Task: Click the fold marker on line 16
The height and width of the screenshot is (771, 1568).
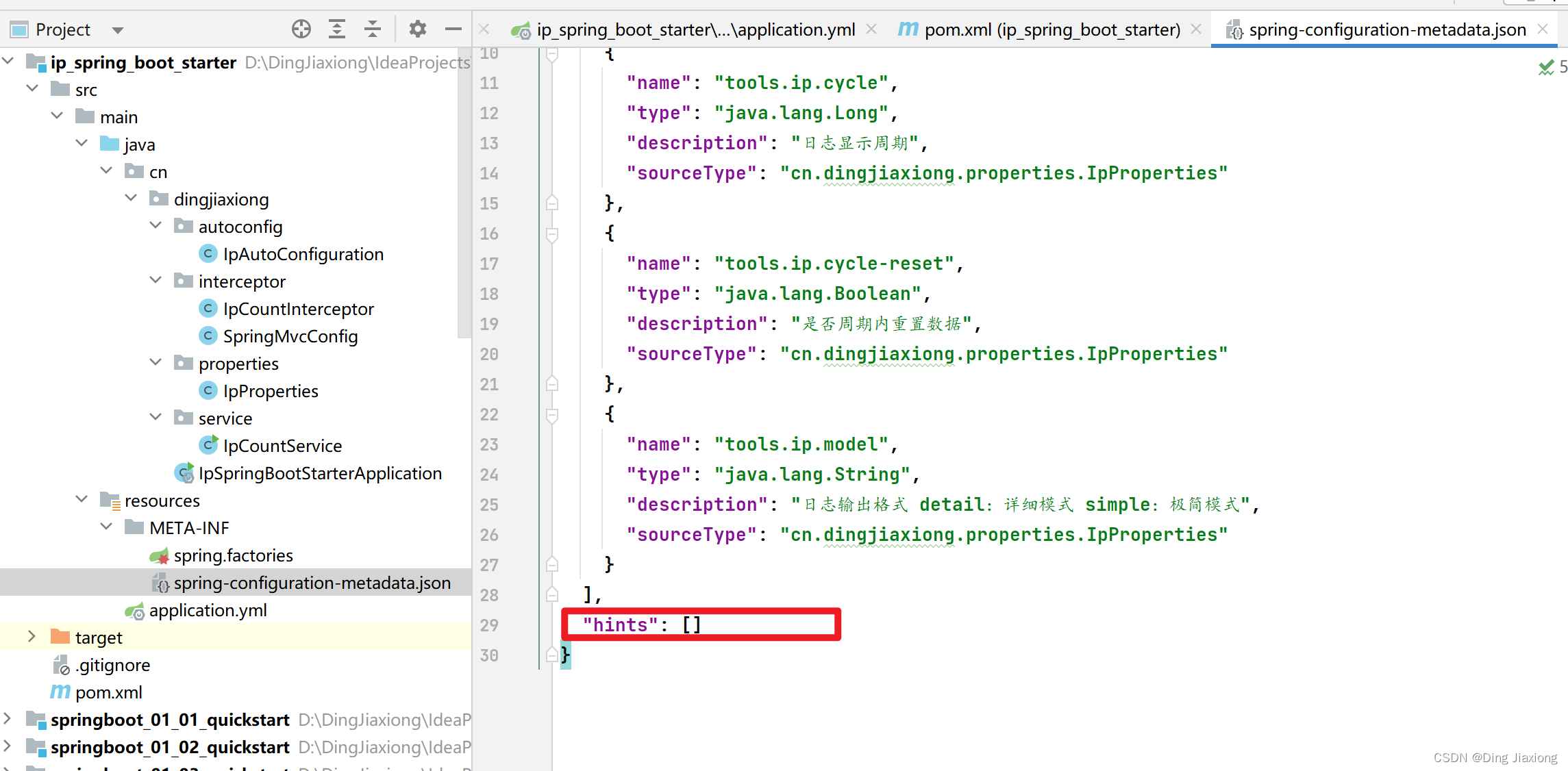Action: click(552, 233)
